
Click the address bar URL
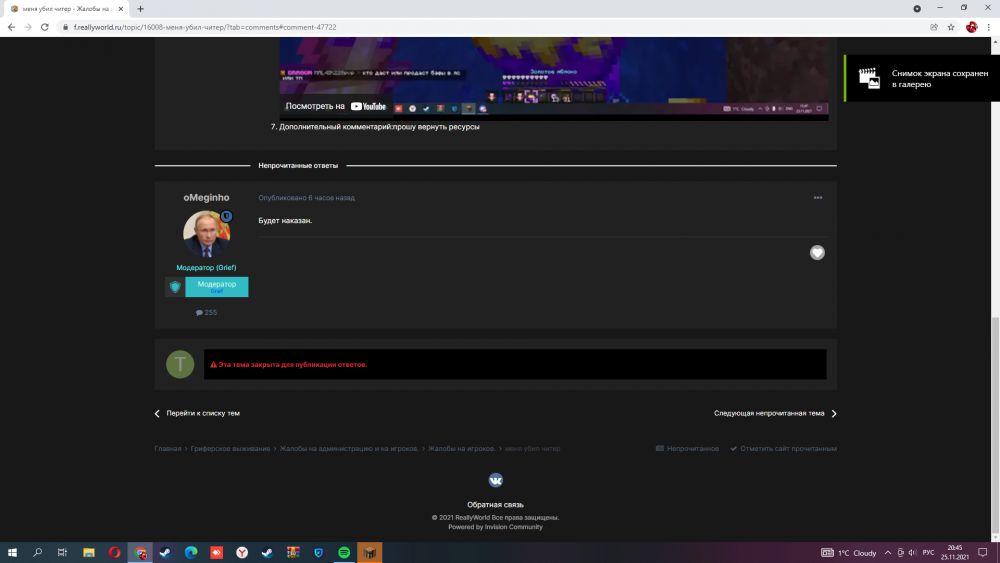click(205, 27)
